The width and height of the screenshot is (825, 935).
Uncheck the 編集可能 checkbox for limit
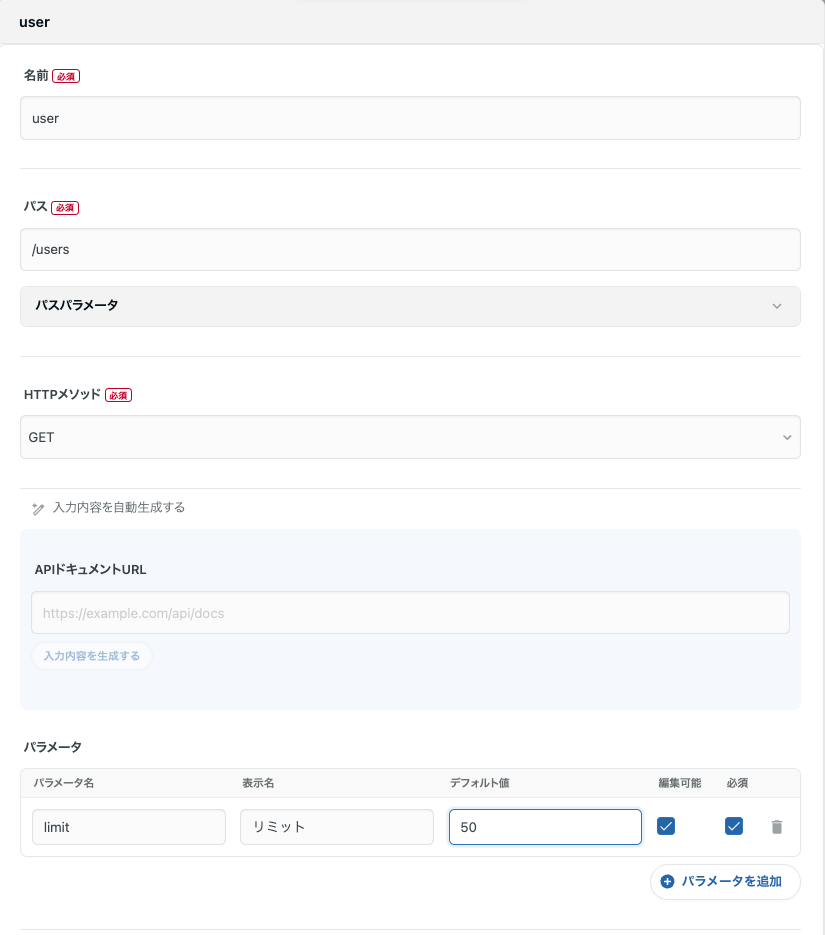(666, 826)
